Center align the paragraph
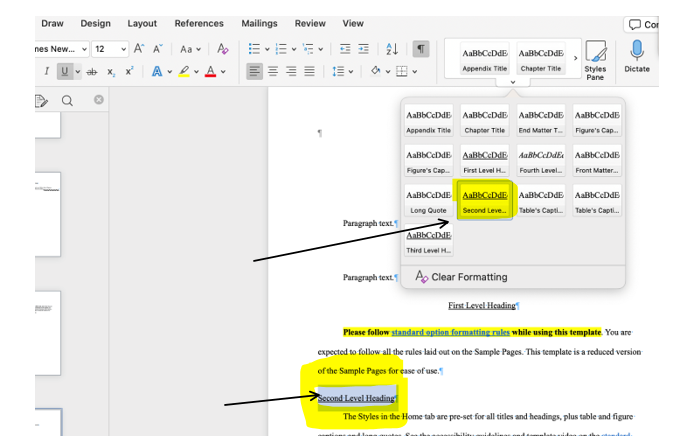The height and width of the screenshot is (436, 686). pos(273,71)
